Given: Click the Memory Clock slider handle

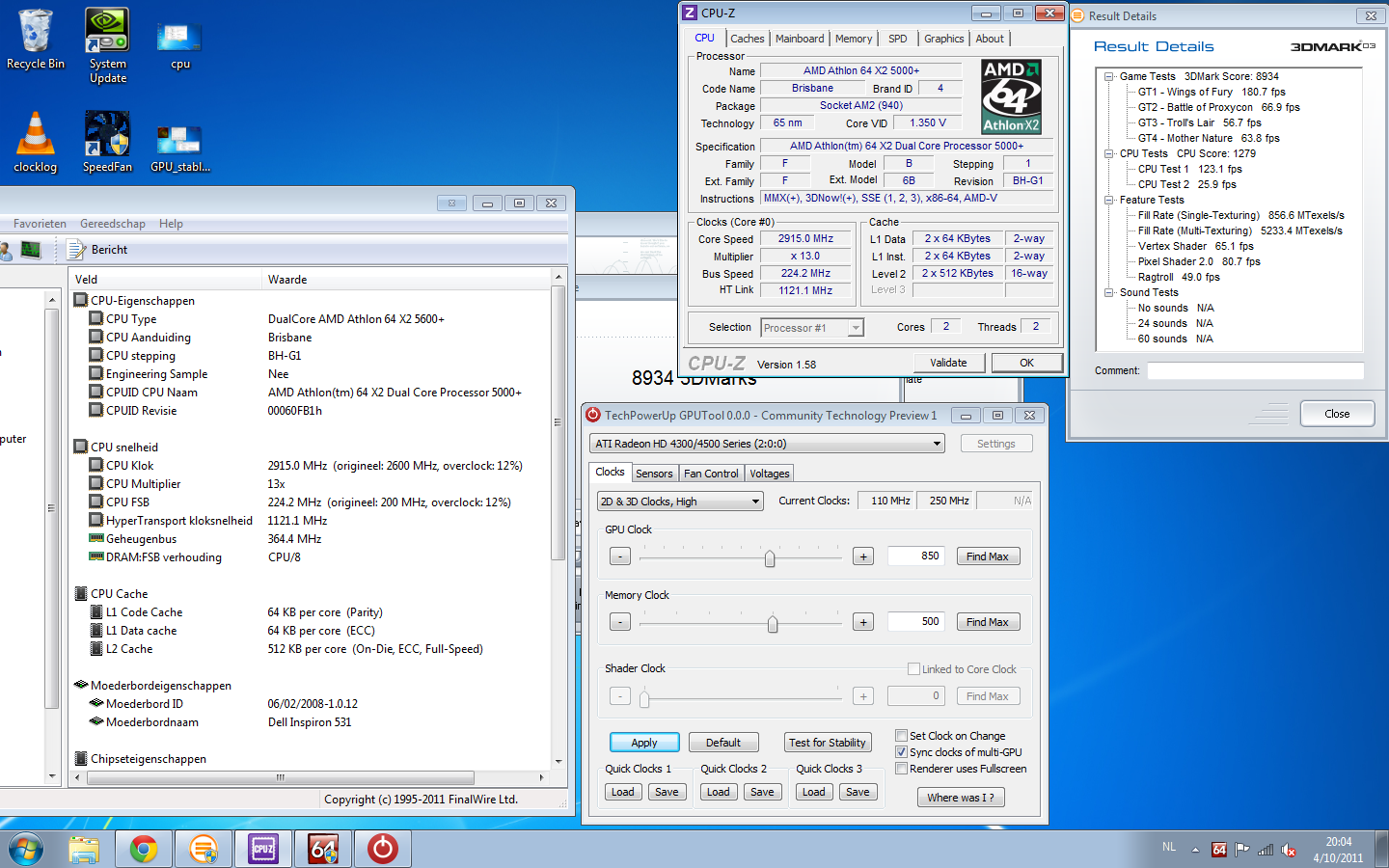Looking at the screenshot, I should click(773, 624).
